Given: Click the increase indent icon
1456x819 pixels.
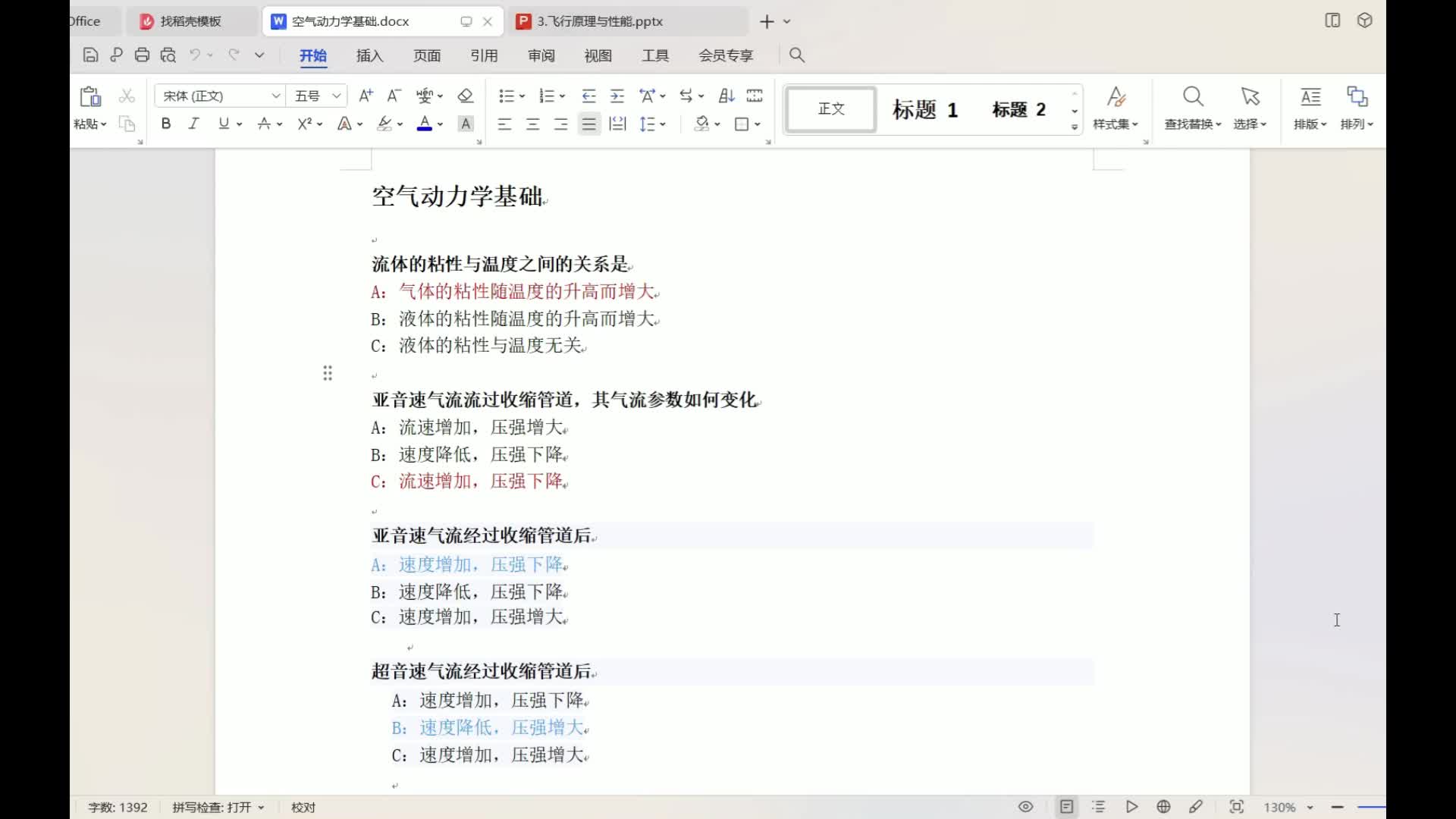Looking at the screenshot, I should [x=617, y=96].
